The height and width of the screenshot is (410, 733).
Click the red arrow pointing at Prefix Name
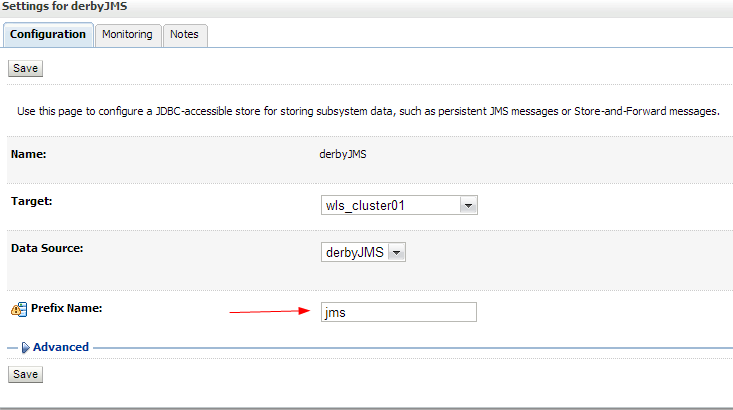point(270,311)
